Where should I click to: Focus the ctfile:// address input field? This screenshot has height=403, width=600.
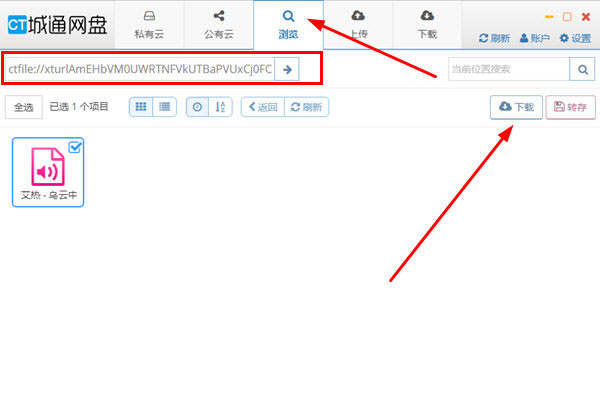point(140,69)
